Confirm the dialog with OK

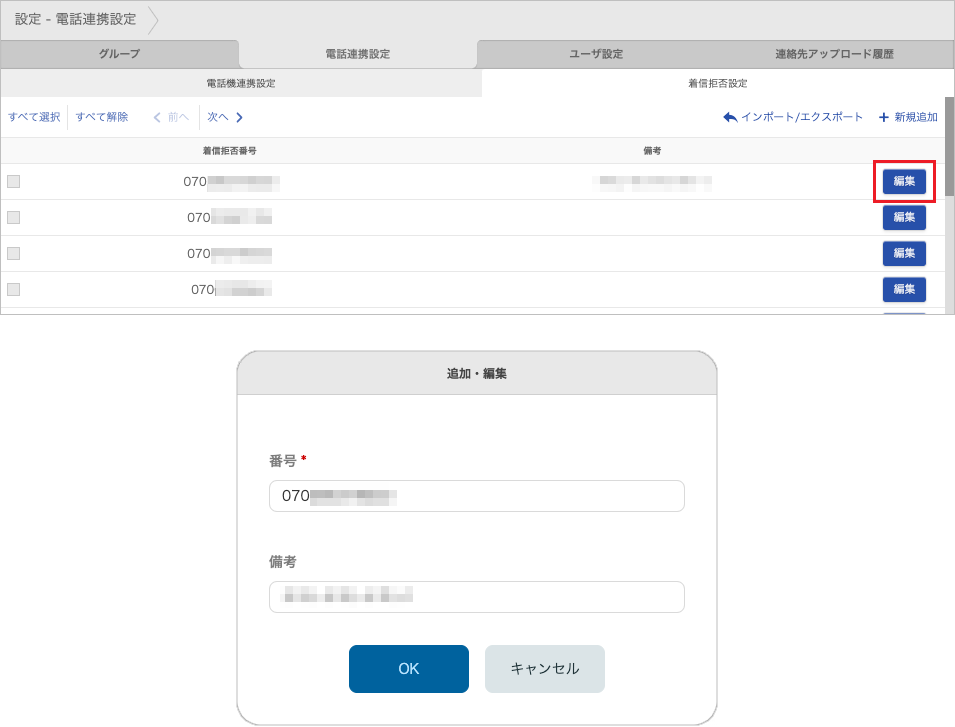[x=409, y=669]
